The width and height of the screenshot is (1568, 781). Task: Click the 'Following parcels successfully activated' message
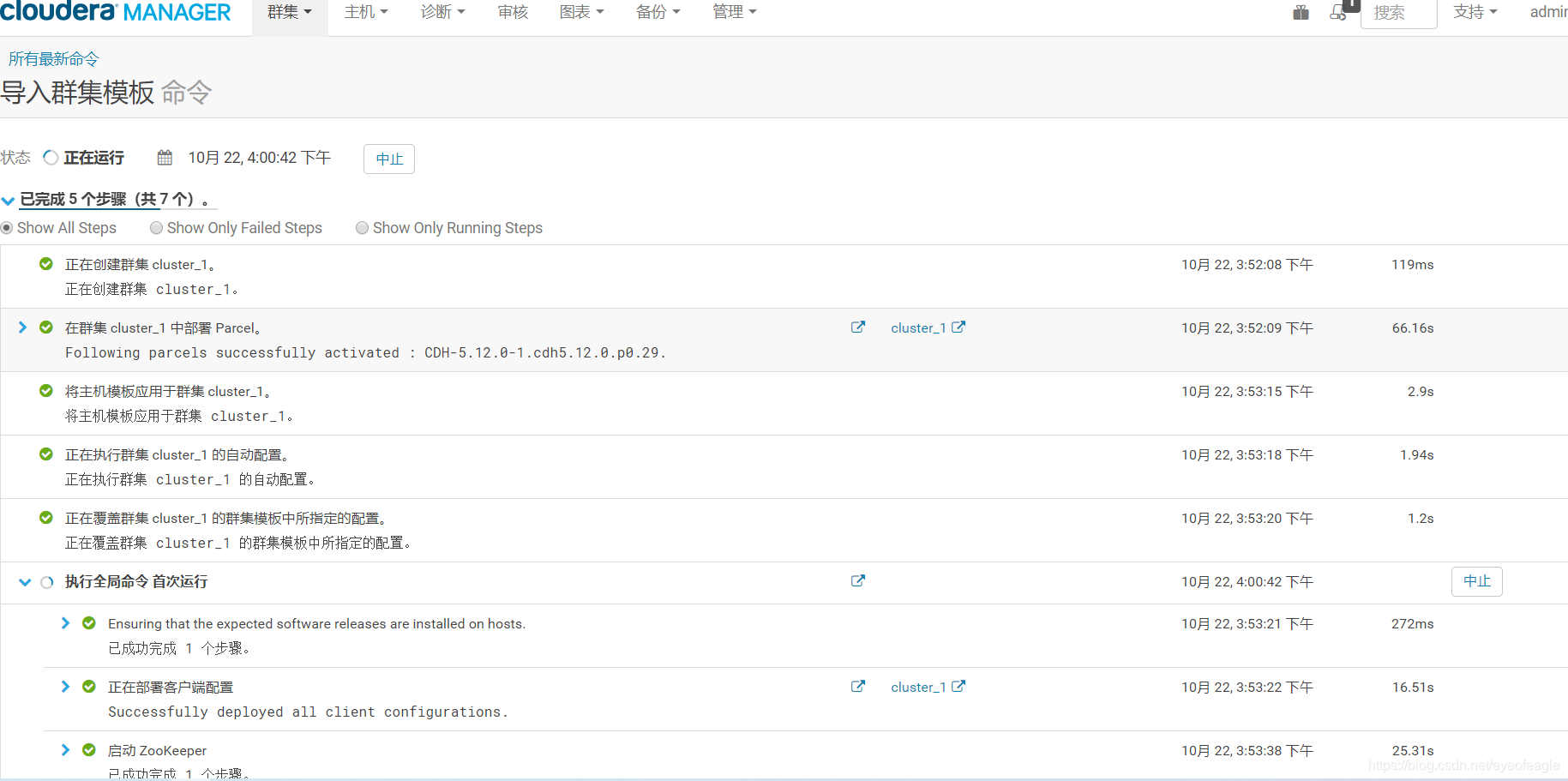tap(365, 353)
